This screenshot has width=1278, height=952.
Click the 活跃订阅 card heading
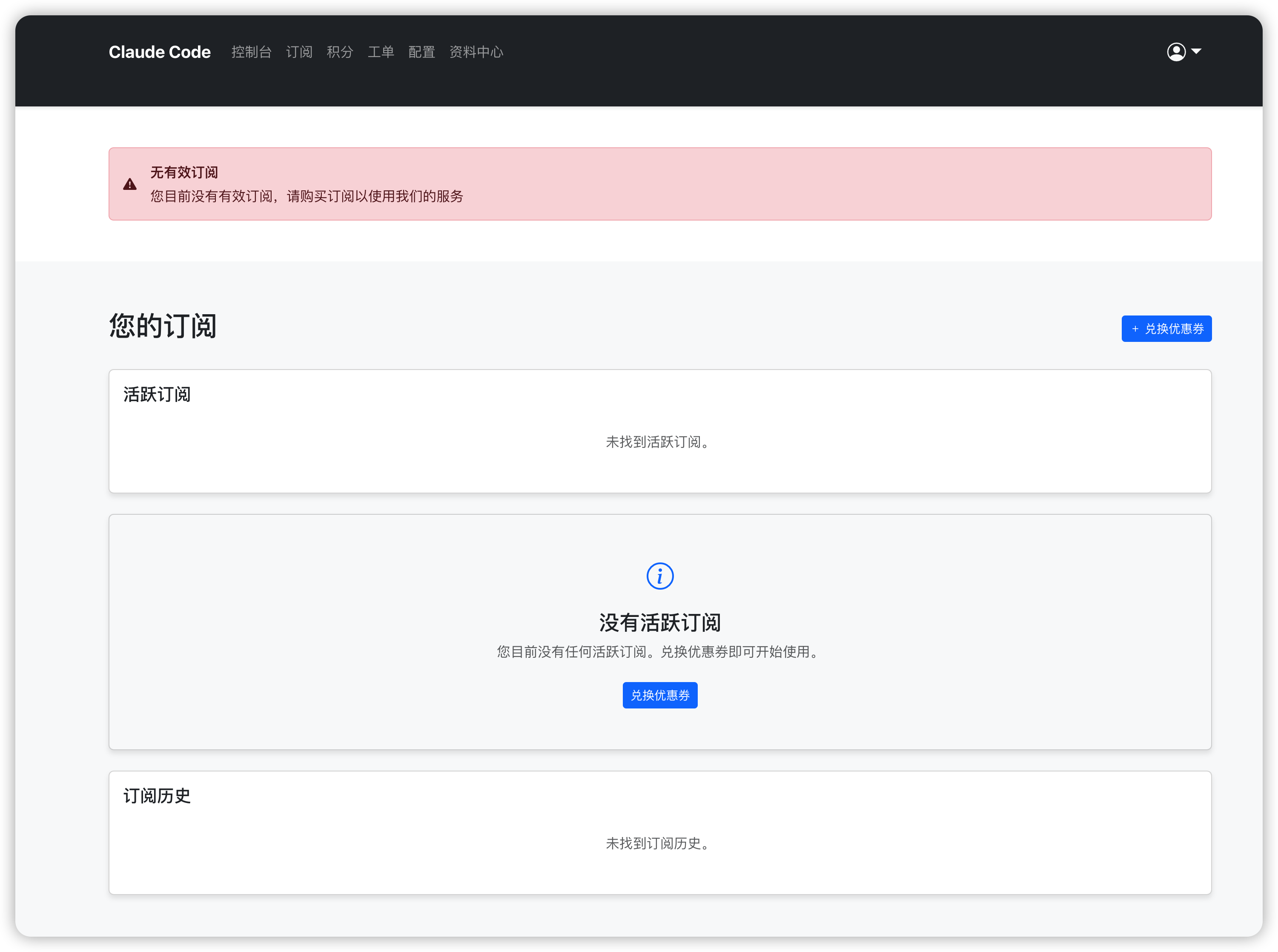tap(157, 394)
